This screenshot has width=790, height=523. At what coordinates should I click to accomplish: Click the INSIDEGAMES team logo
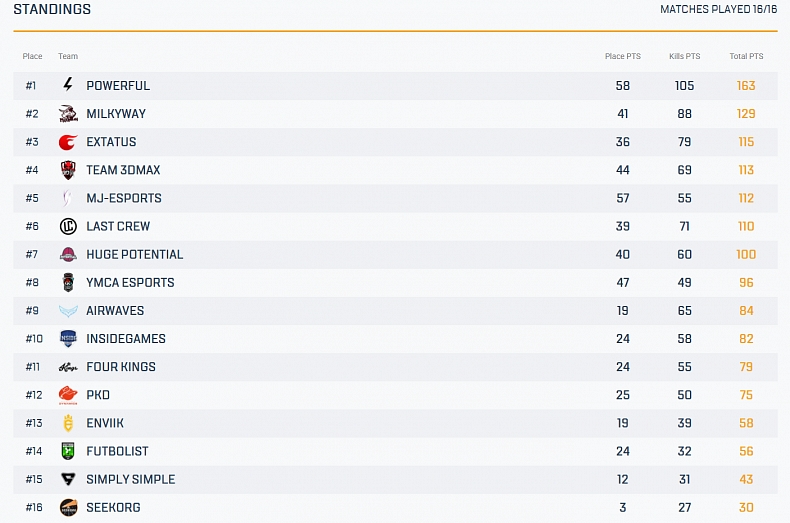pyautogui.click(x=68, y=339)
